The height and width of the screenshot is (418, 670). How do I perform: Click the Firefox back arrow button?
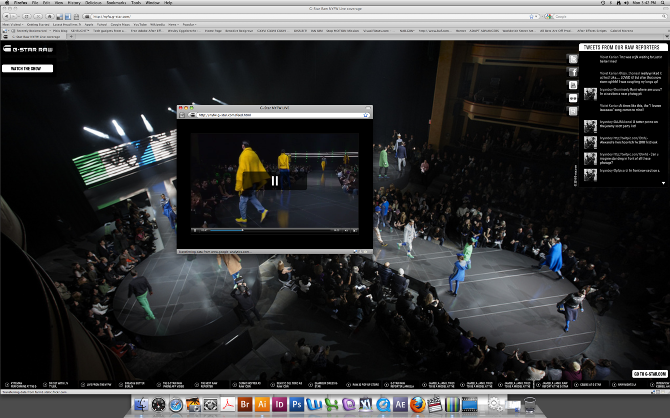click(6, 16)
